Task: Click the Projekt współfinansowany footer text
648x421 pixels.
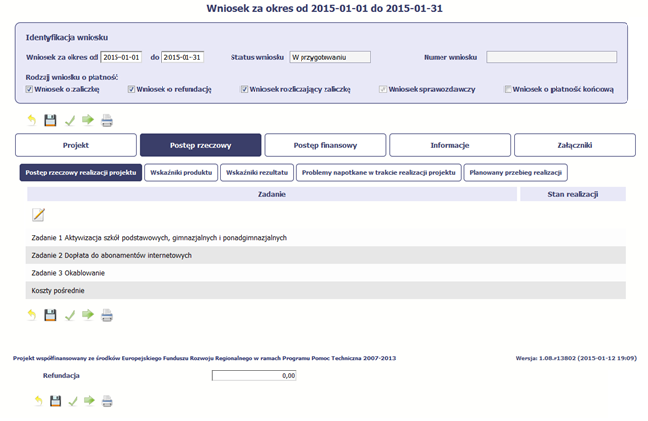Action: (x=204, y=358)
